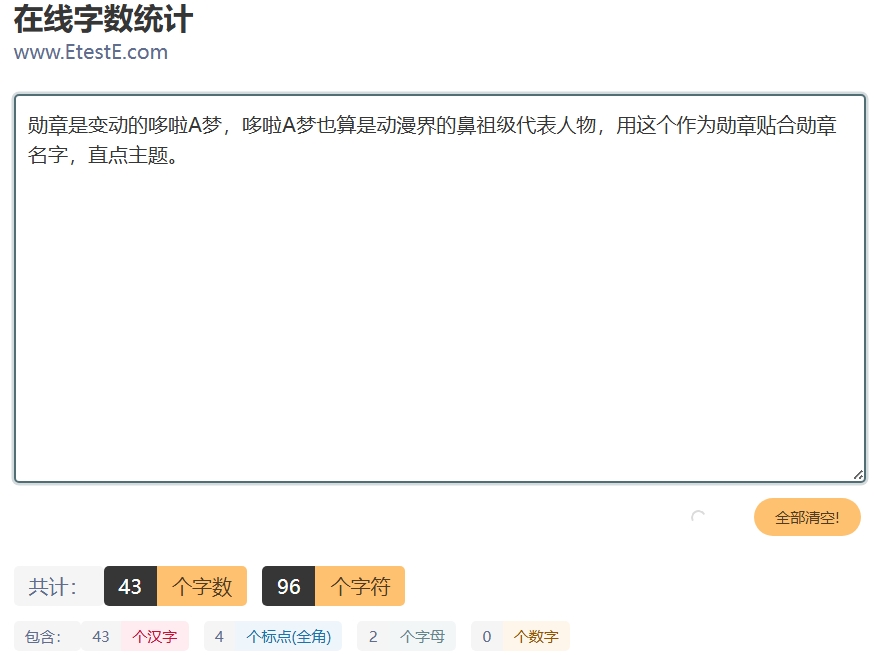Click the 全部清空! clear-all button
874x655 pixels.
[x=807, y=517]
